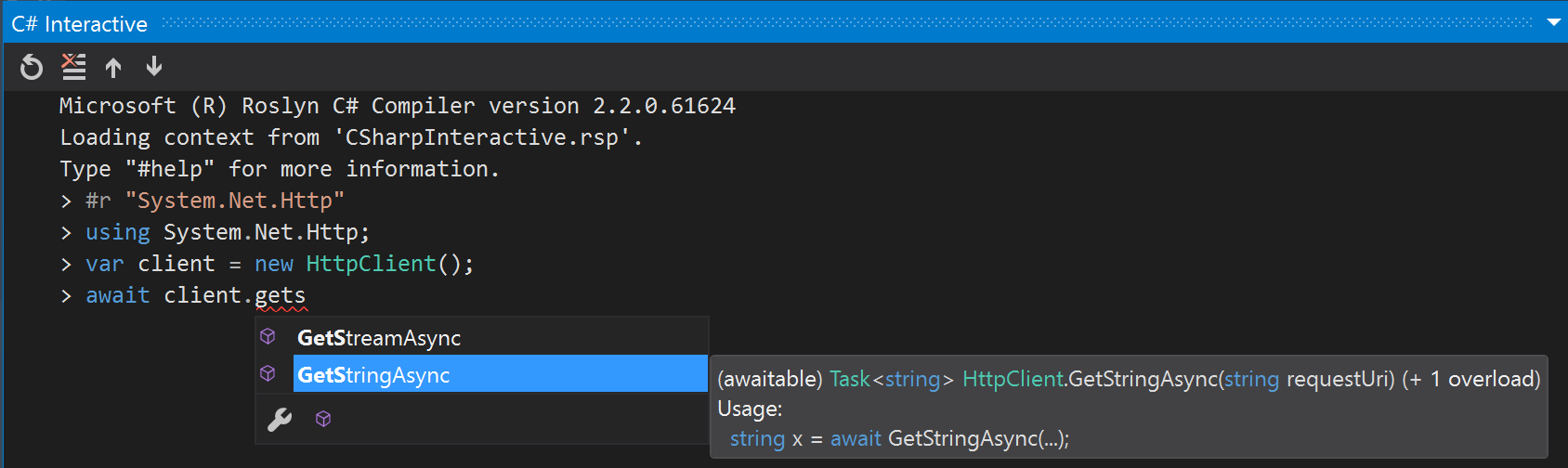Click the Clear Screen icon

(x=73, y=67)
